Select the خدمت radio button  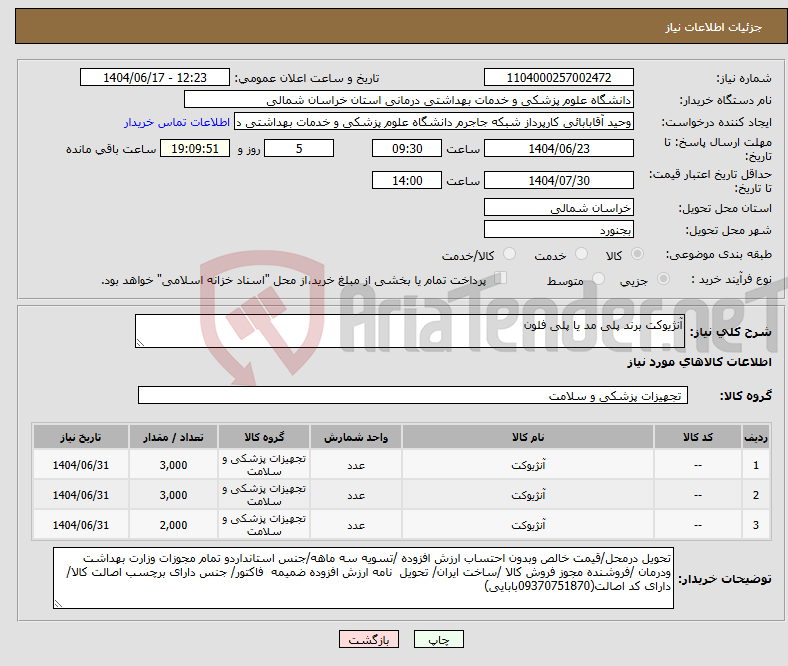(581, 254)
